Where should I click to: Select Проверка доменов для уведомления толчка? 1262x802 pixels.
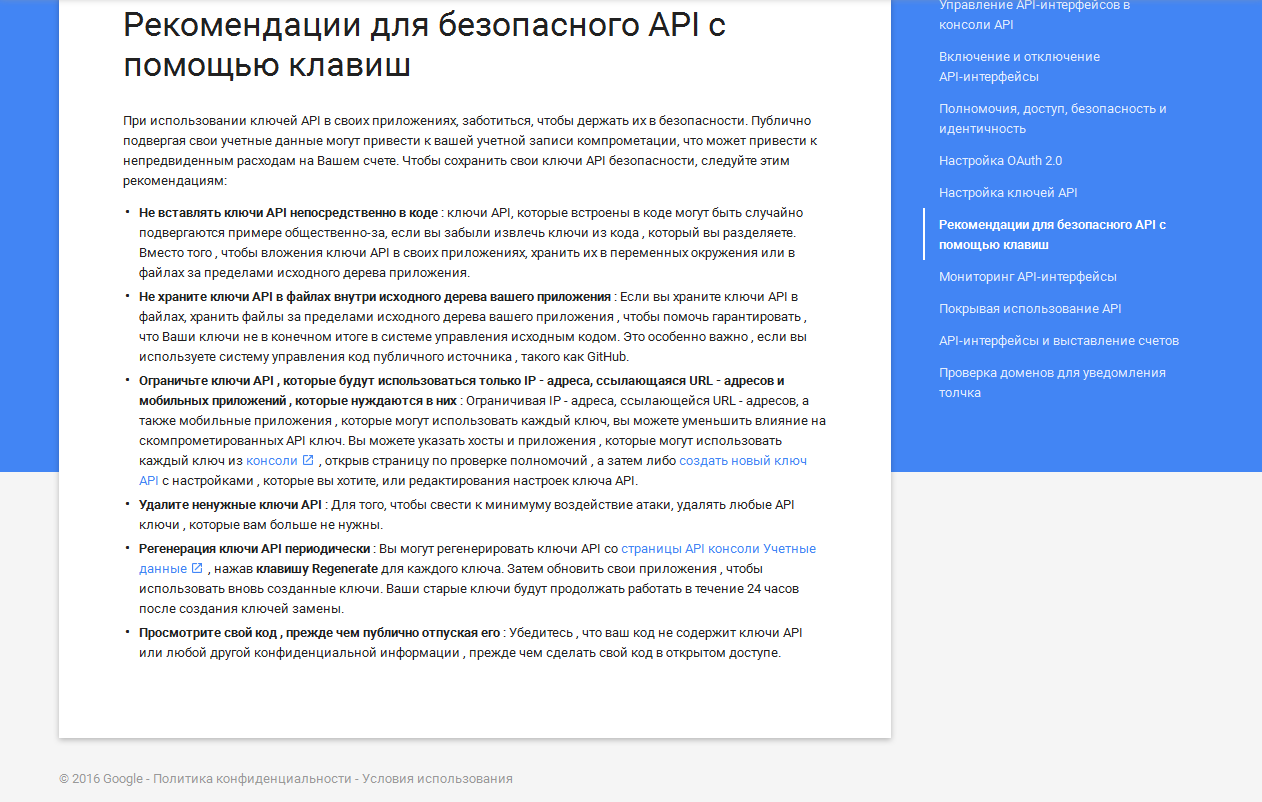1052,383
